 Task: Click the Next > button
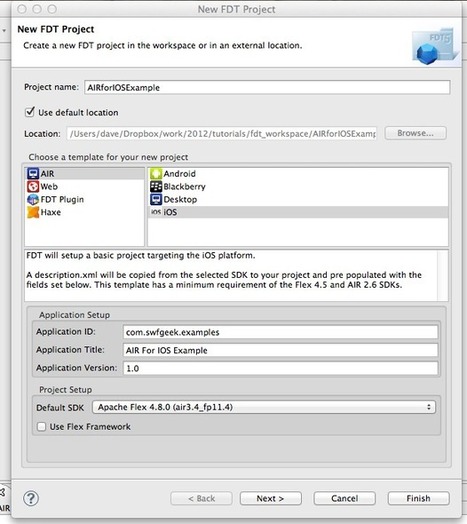click(270, 498)
